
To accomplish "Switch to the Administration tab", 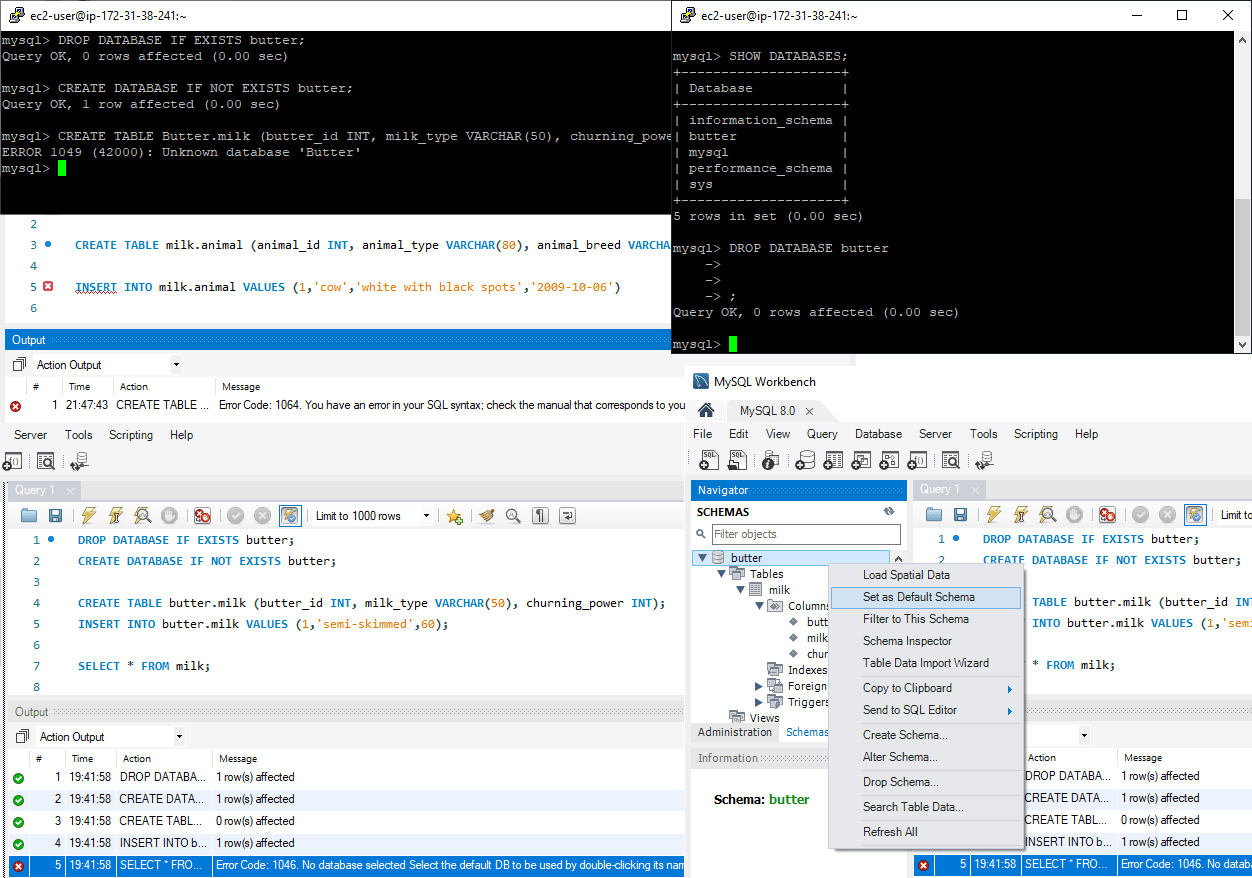I will point(735,732).
